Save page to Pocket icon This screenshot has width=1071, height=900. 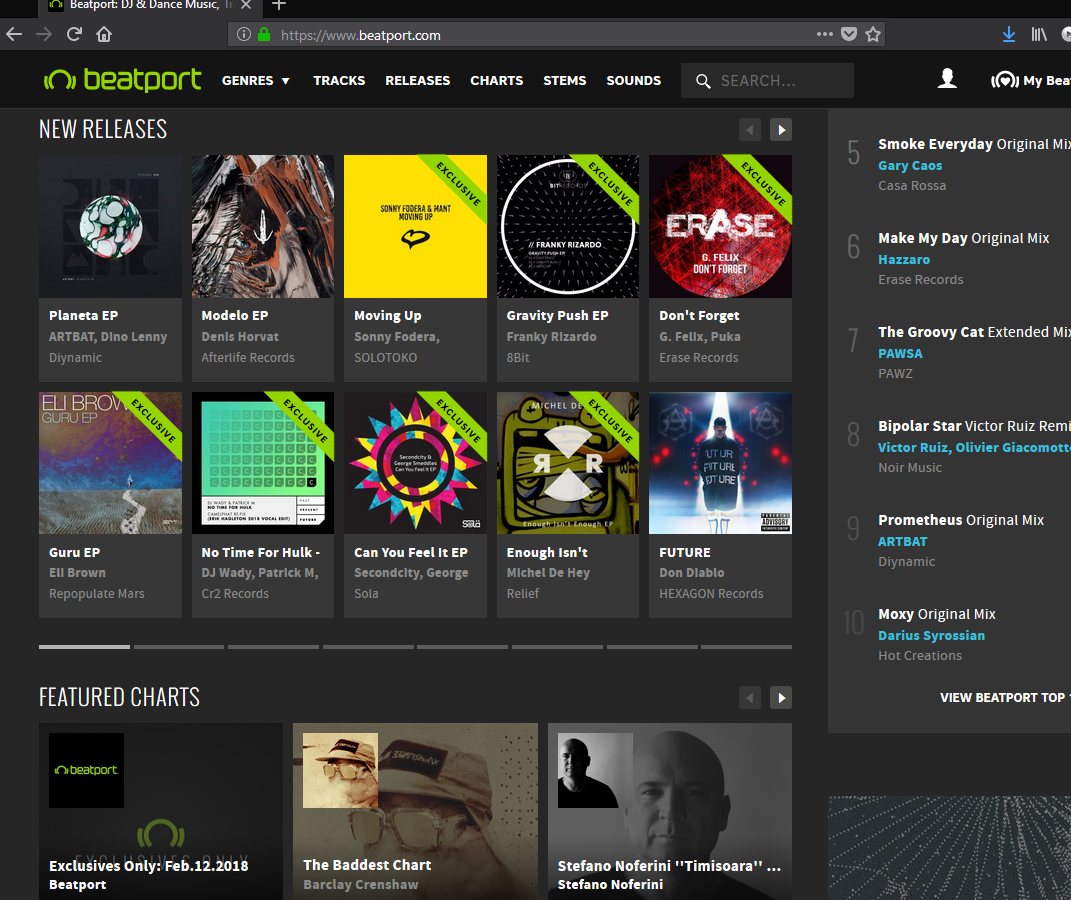coord(849,34)
